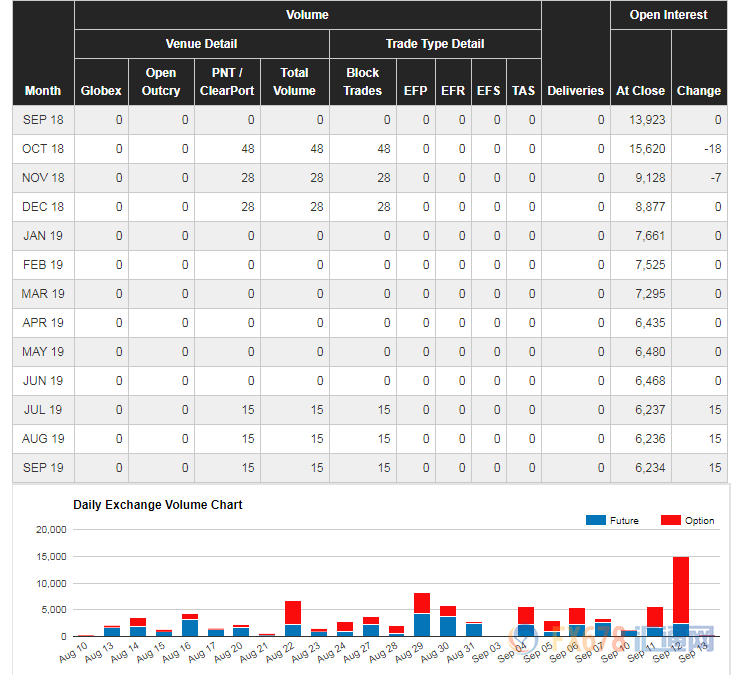The width and height of the screenshot is (732, 675).
Task: Click the red Option legend swatch
Action: click(670, 520)
